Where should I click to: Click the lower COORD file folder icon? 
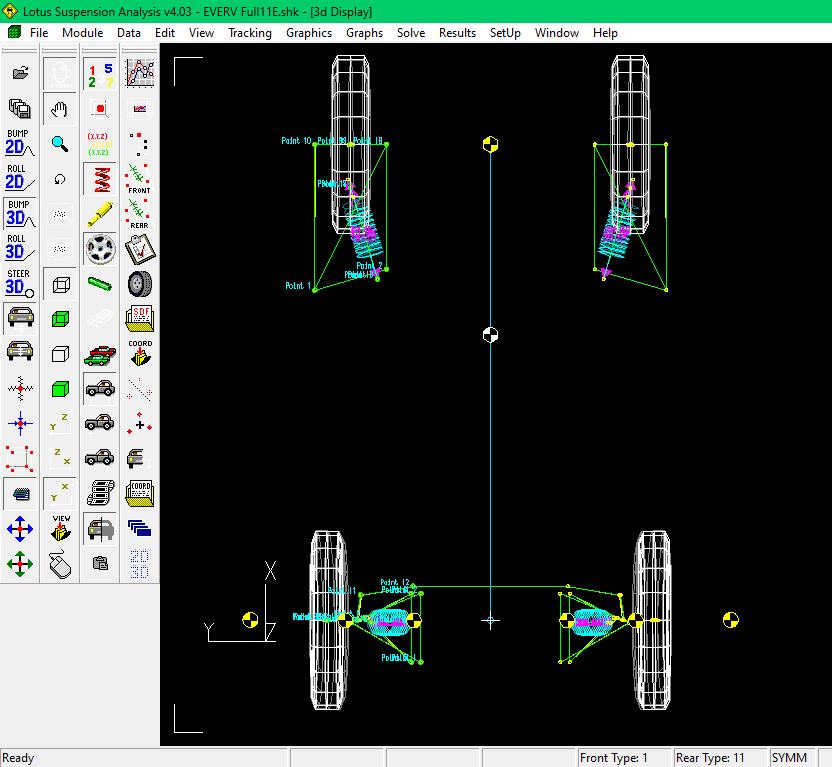140,494
